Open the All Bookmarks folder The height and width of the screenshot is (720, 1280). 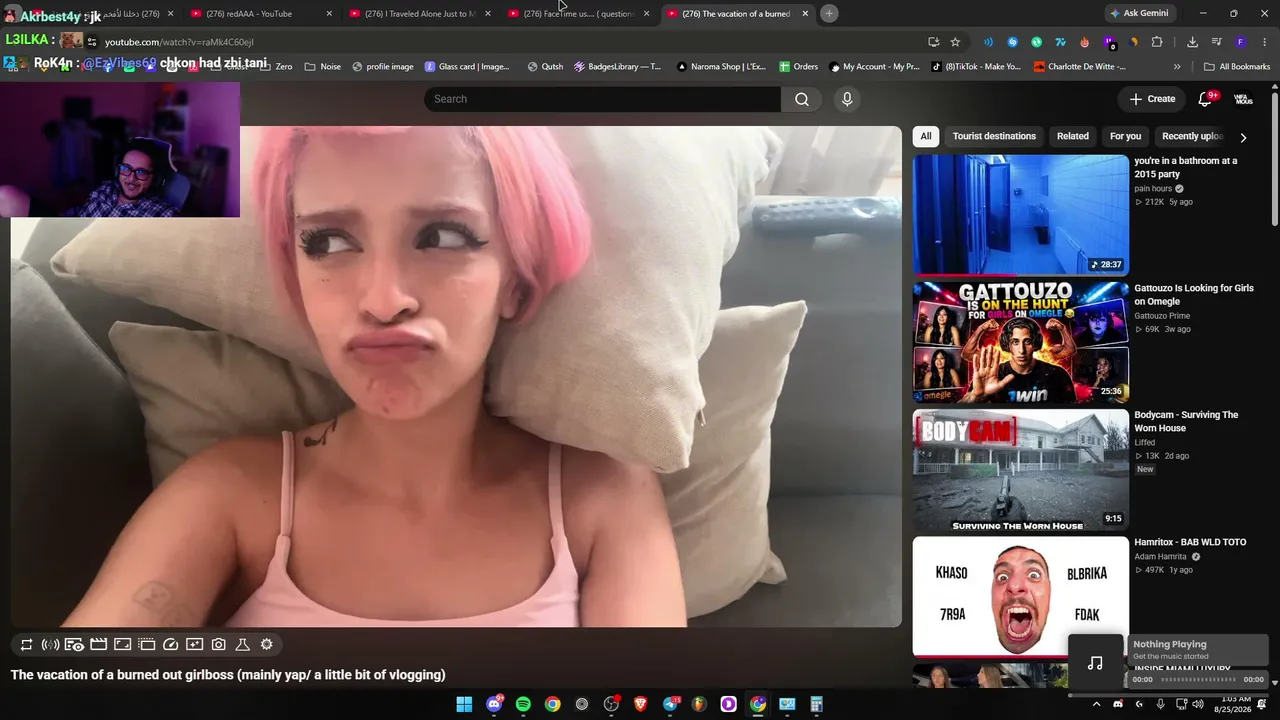(x=1237, y=67)
